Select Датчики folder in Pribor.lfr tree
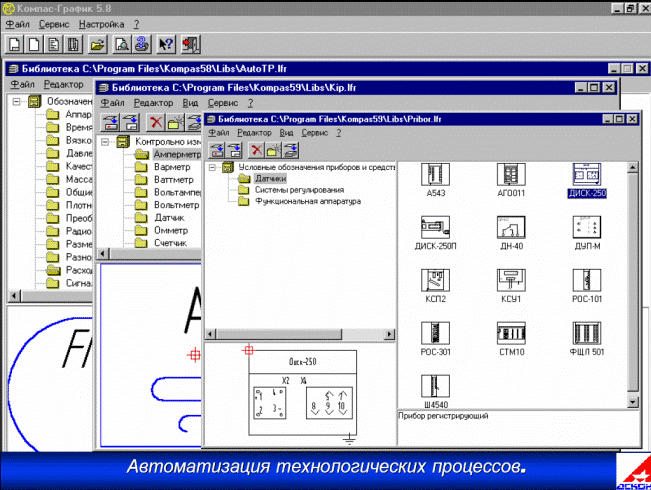The image size is (651, 490). click(x=271, y=179)
